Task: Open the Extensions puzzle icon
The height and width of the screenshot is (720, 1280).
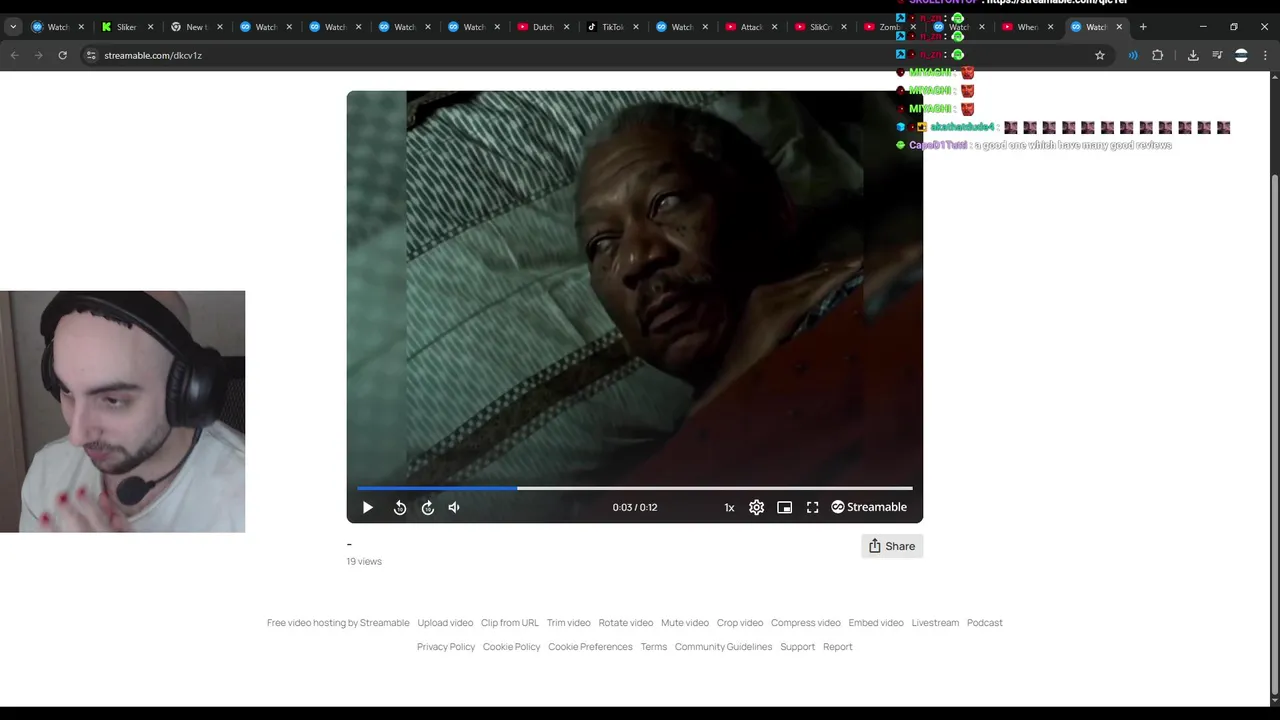Action: [x=1158, y=55]
